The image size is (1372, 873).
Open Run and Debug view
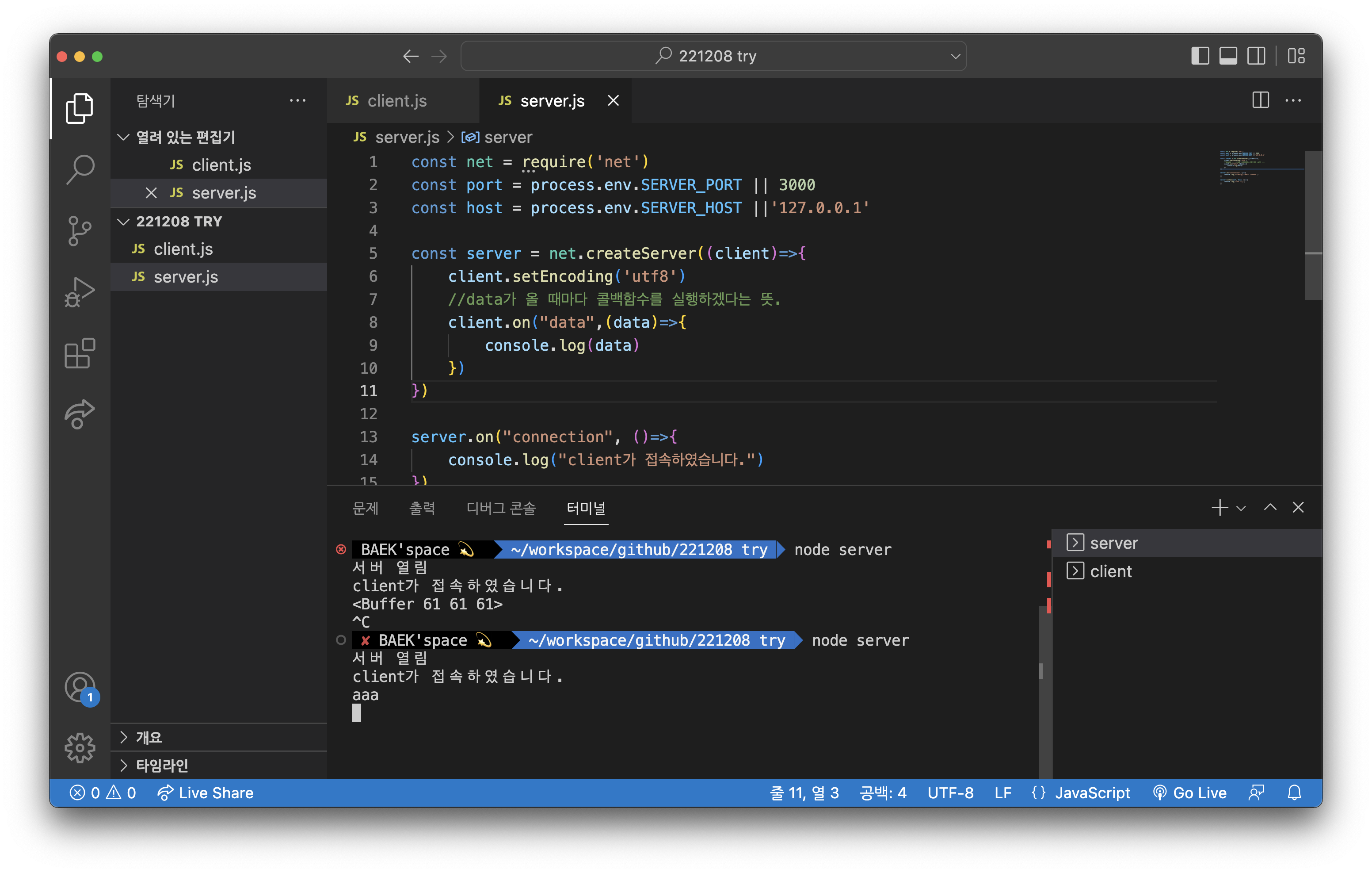80,291
